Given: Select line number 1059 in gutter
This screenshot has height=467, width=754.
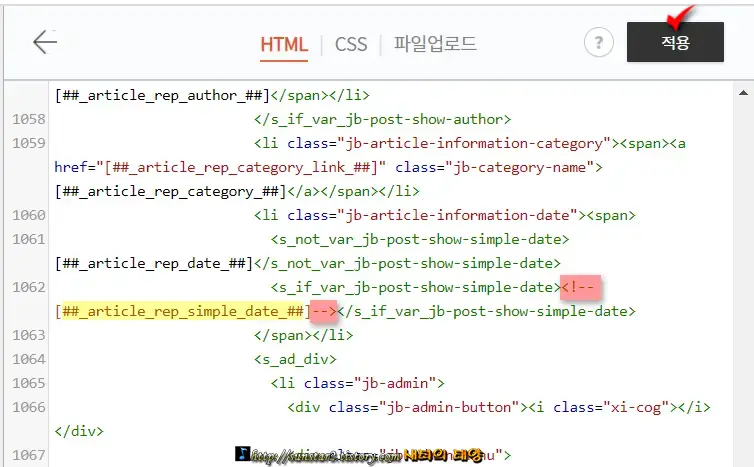Looking at the screenshot, I should coord(29,143).
